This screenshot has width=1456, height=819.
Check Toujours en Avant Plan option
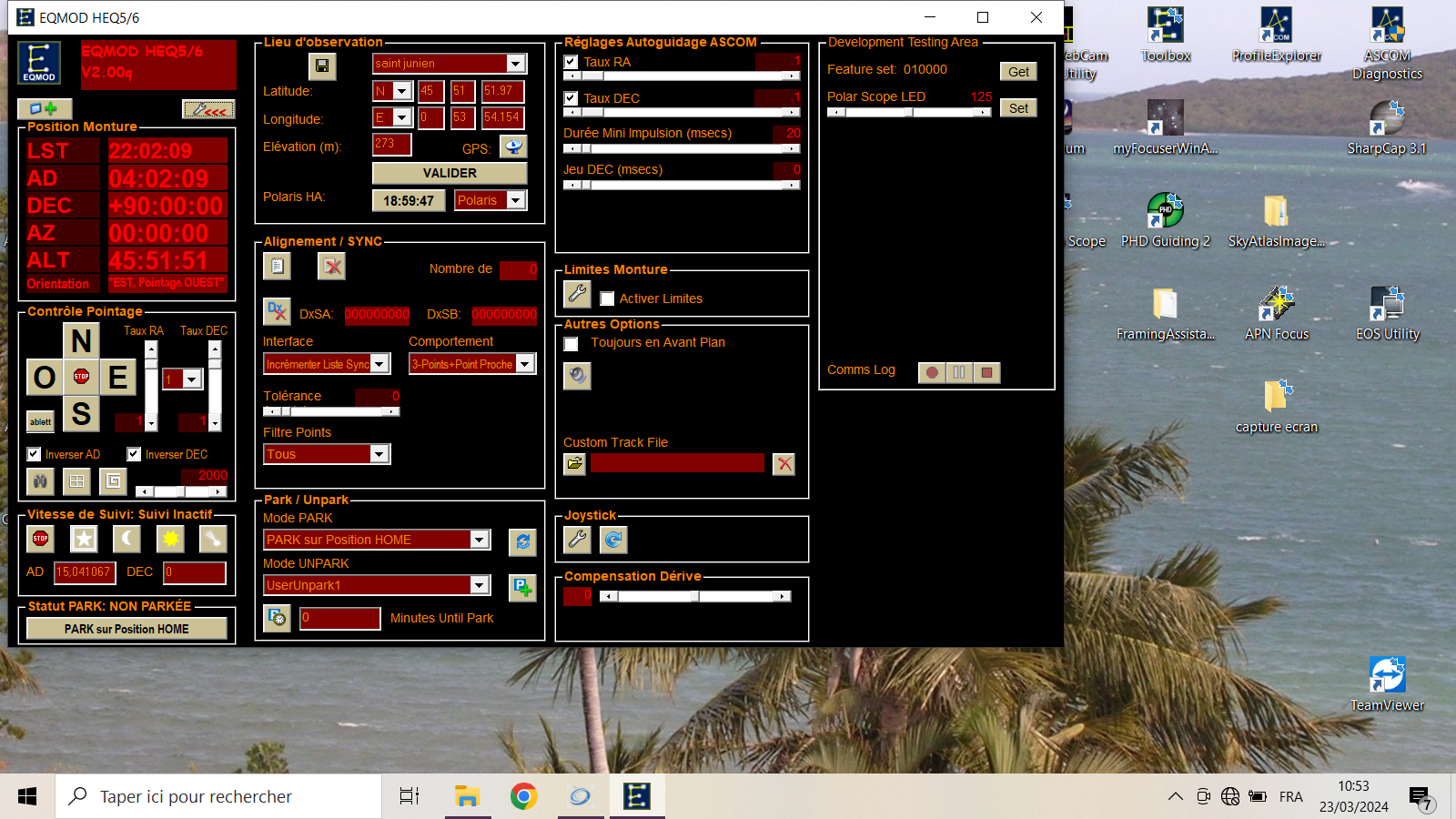click(571, 343)
